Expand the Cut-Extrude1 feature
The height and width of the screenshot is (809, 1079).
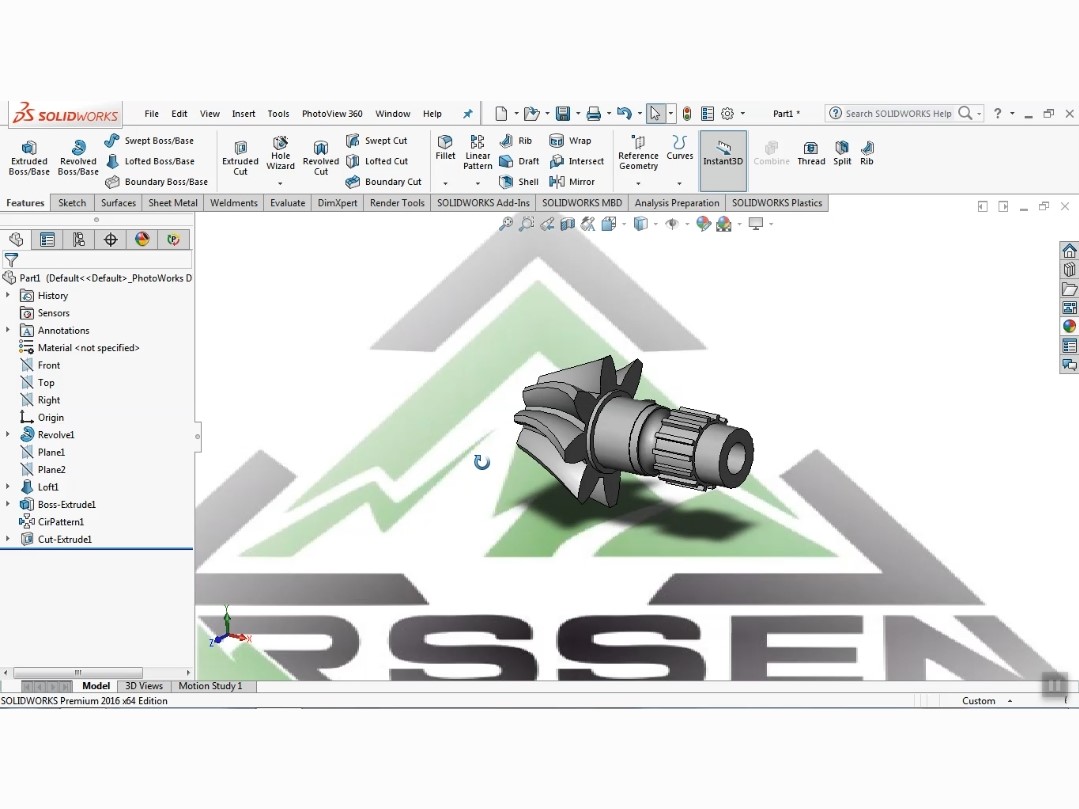point(8,539)
